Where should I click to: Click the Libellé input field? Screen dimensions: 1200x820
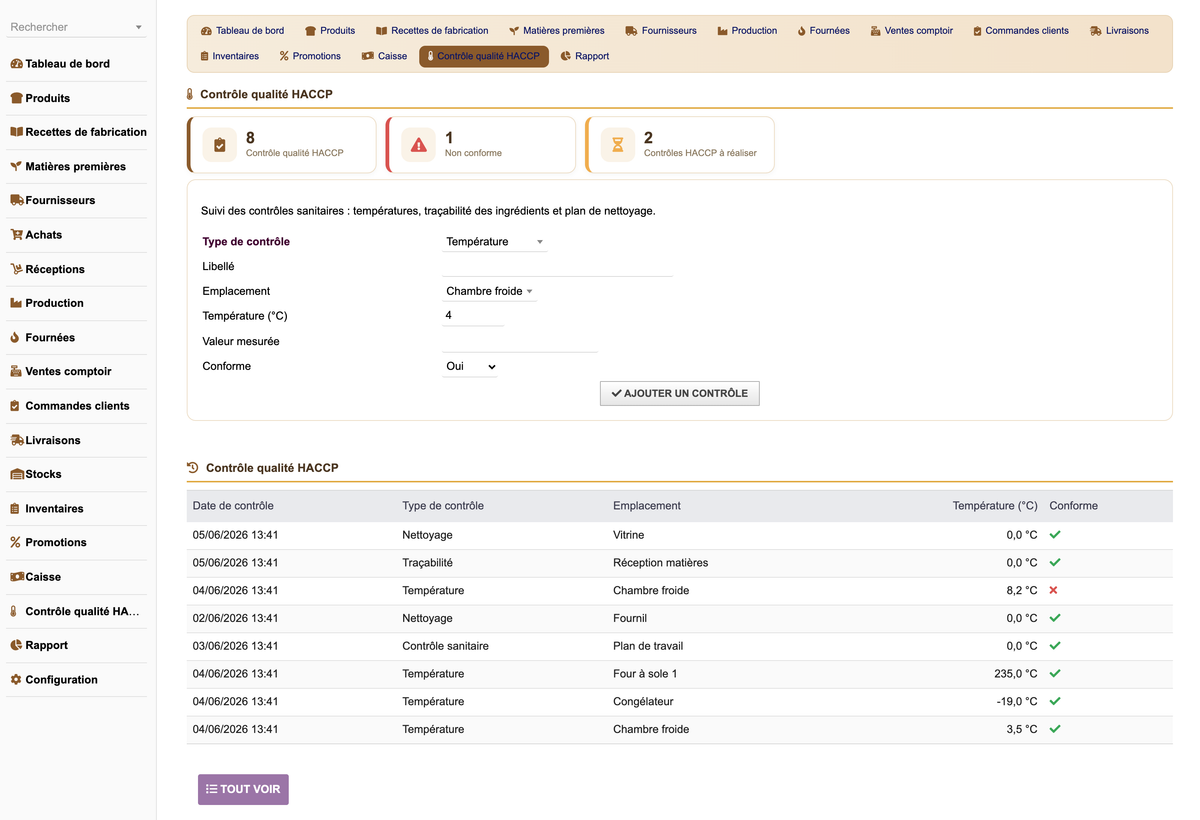[x=558, y=267]
